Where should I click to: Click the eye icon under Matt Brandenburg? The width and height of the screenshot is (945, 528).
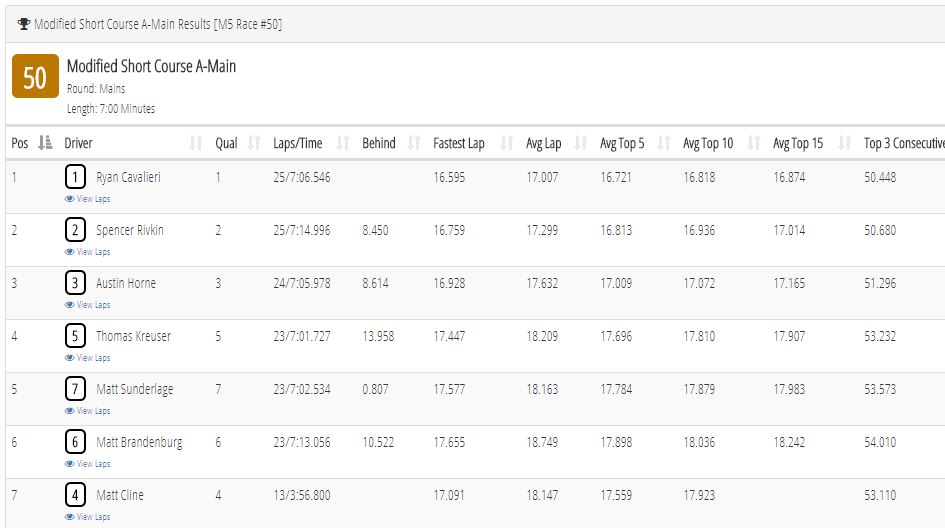click(x=69, y=464)
